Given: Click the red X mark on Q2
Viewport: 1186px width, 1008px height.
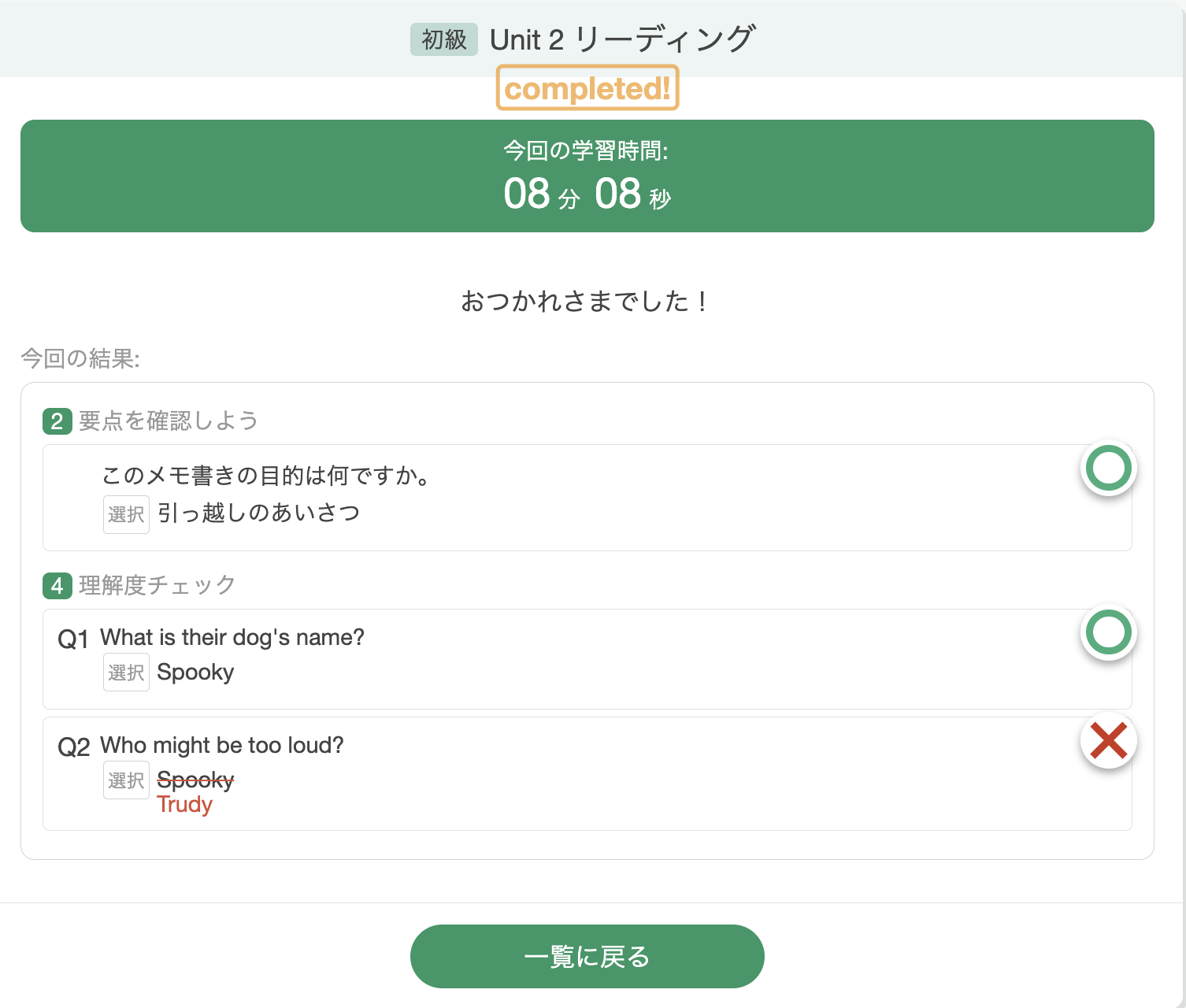Looking at the screenshot, I should [1108, 740].
